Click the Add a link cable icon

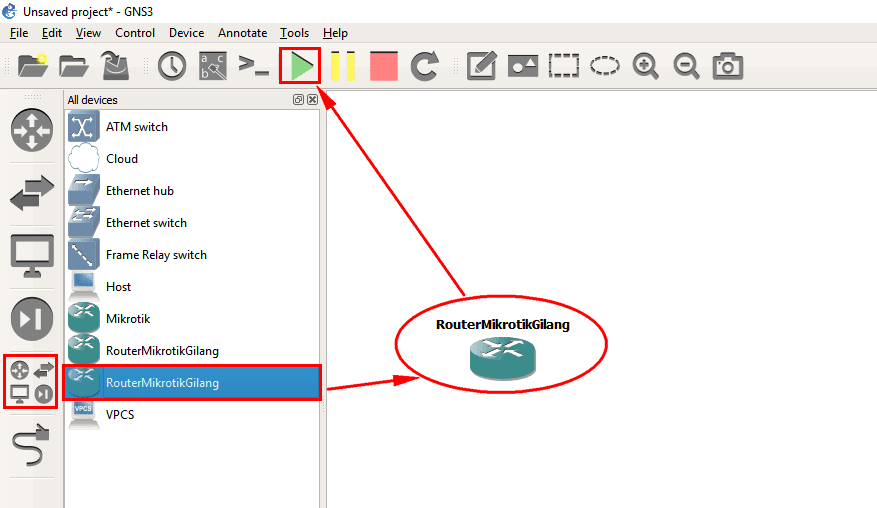31,445
